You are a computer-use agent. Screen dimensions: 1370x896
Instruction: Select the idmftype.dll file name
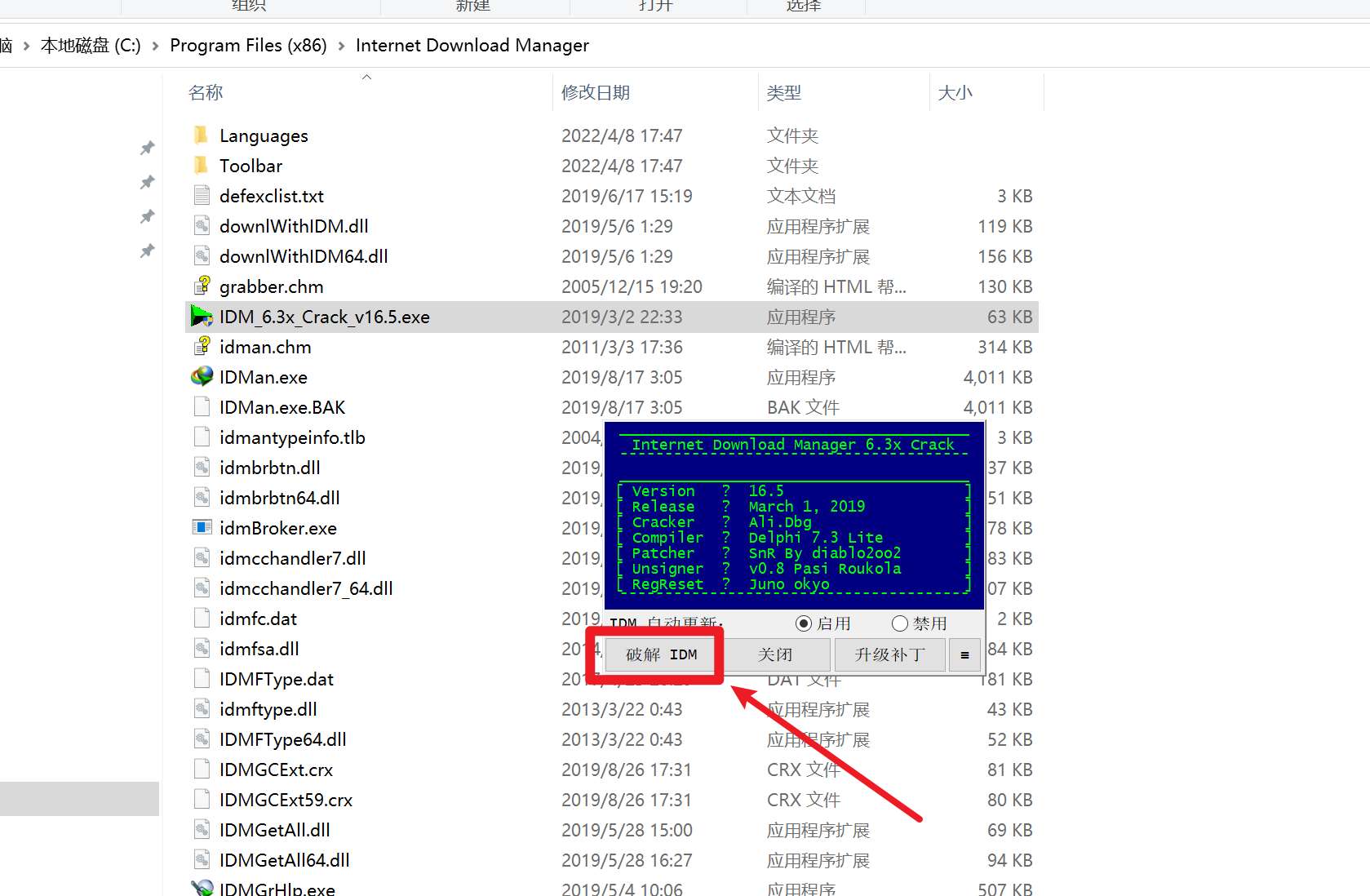268,709
